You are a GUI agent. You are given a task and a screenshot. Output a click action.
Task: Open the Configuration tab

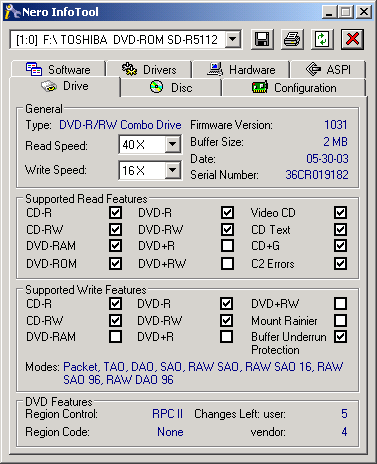[294, 88]
